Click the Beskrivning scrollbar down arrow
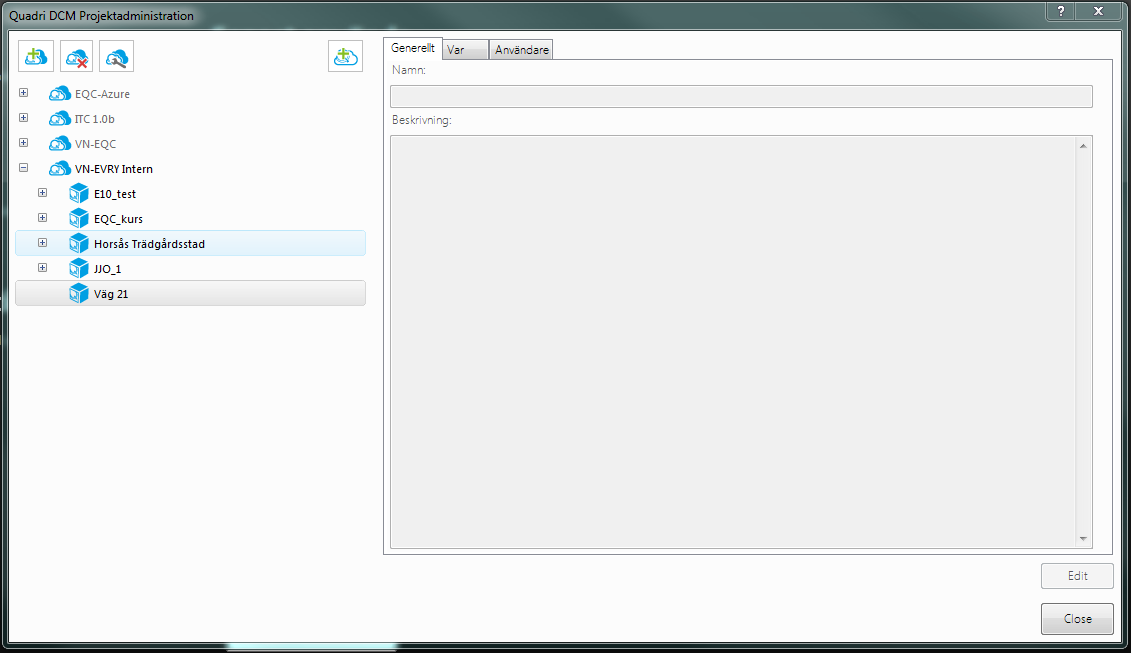The height and width of the screenshot is (653, 1131). tap(1083, 539)
